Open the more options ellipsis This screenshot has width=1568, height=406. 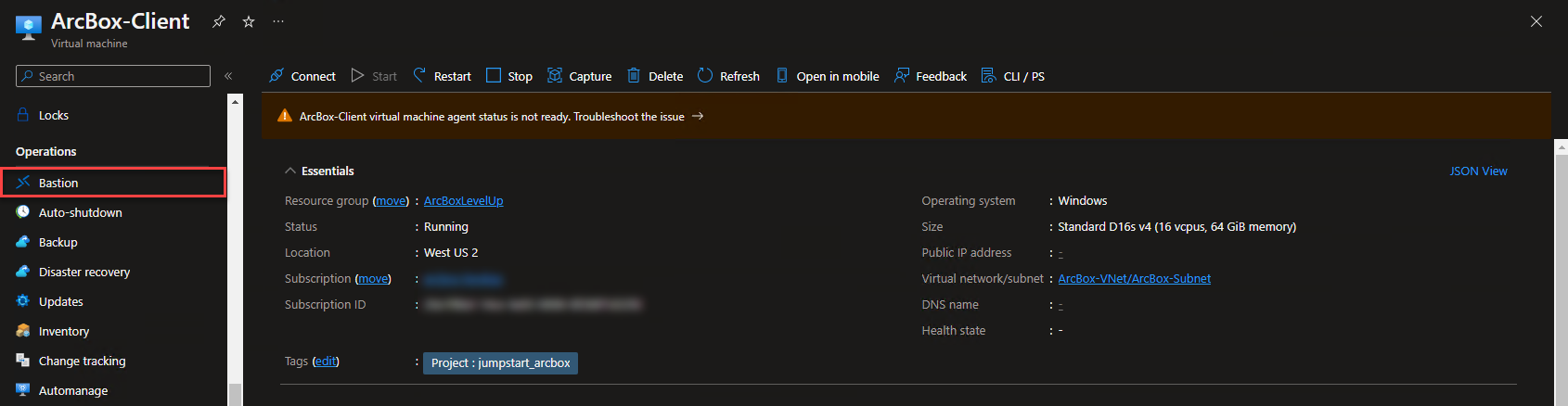278,21
